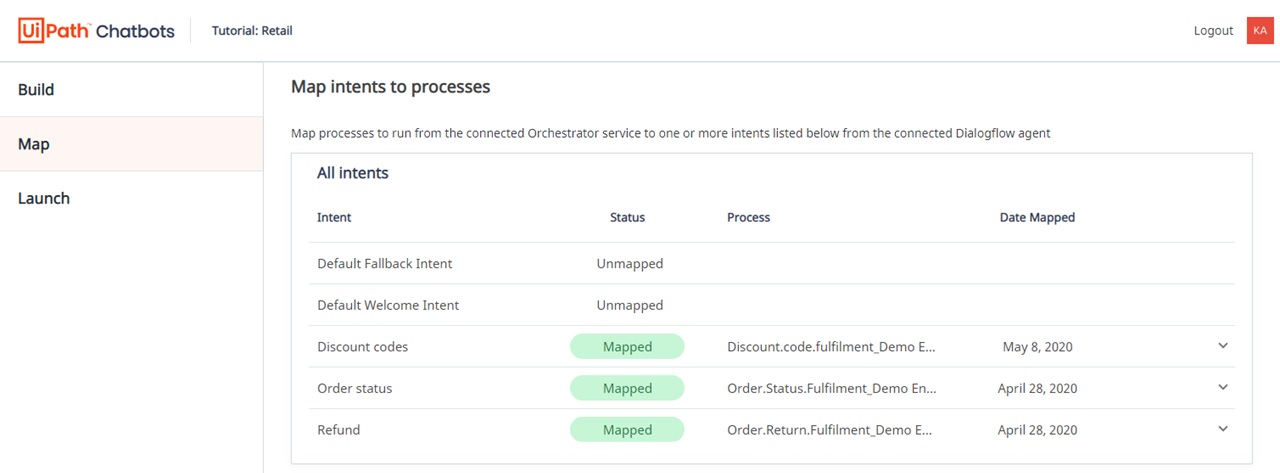Click the Status column header
This screenshot has height=473, width=1280.
627,217
